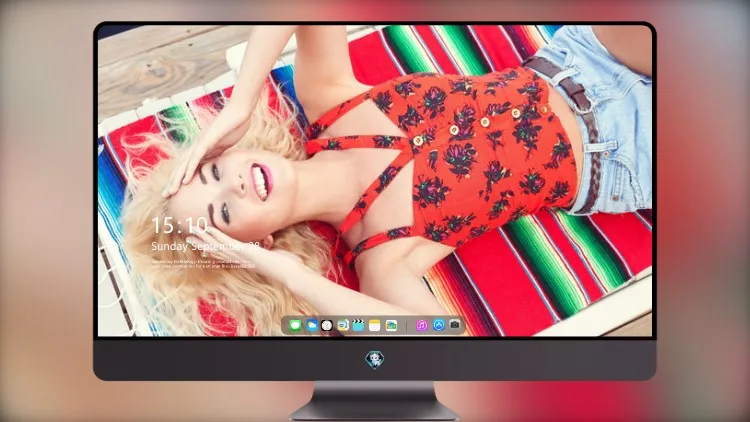Open the clapperboard Videos dock icon
The height and width of the screenshot is (422, 750).
coord(358,326)
